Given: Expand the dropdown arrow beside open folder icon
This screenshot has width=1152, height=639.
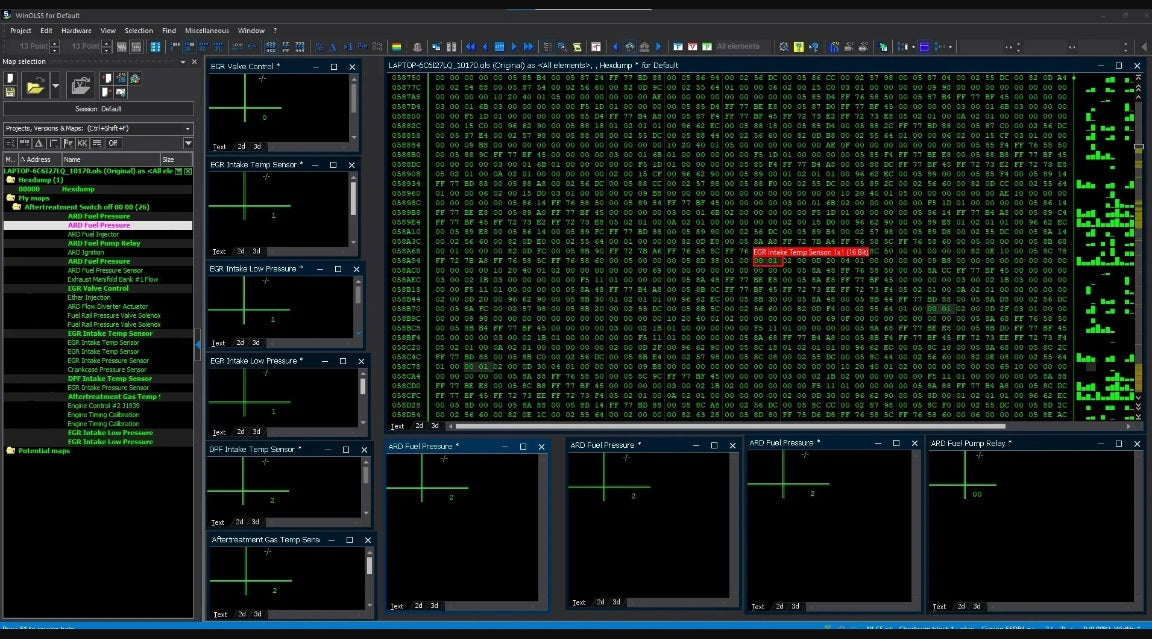Looking at the screenshot, I should click(x=55, y=87).
